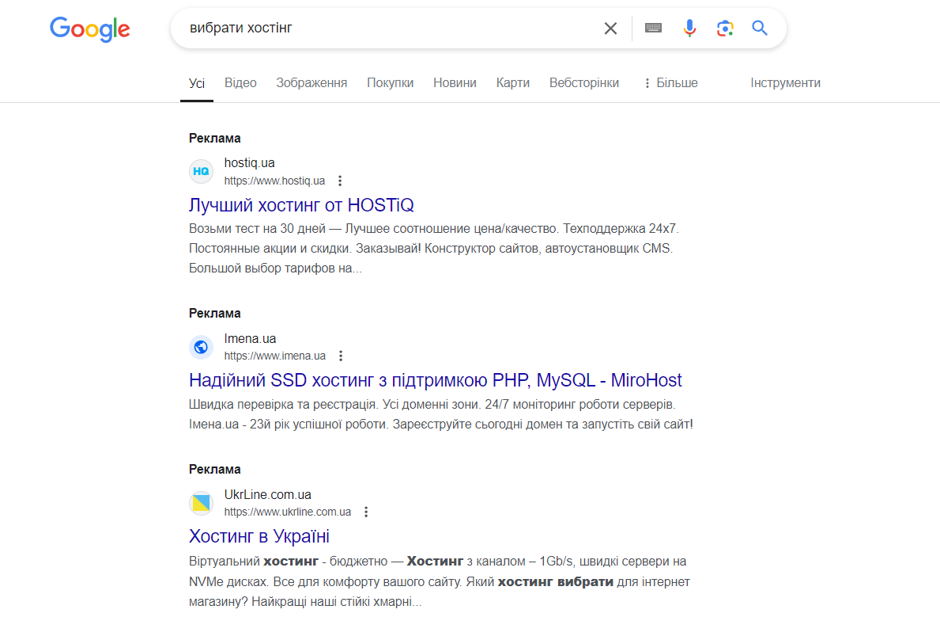The width and height of the screenshot is (940, 617).
Task: Submit search with the magnifying glass icon
Action: tap(760, 28)
